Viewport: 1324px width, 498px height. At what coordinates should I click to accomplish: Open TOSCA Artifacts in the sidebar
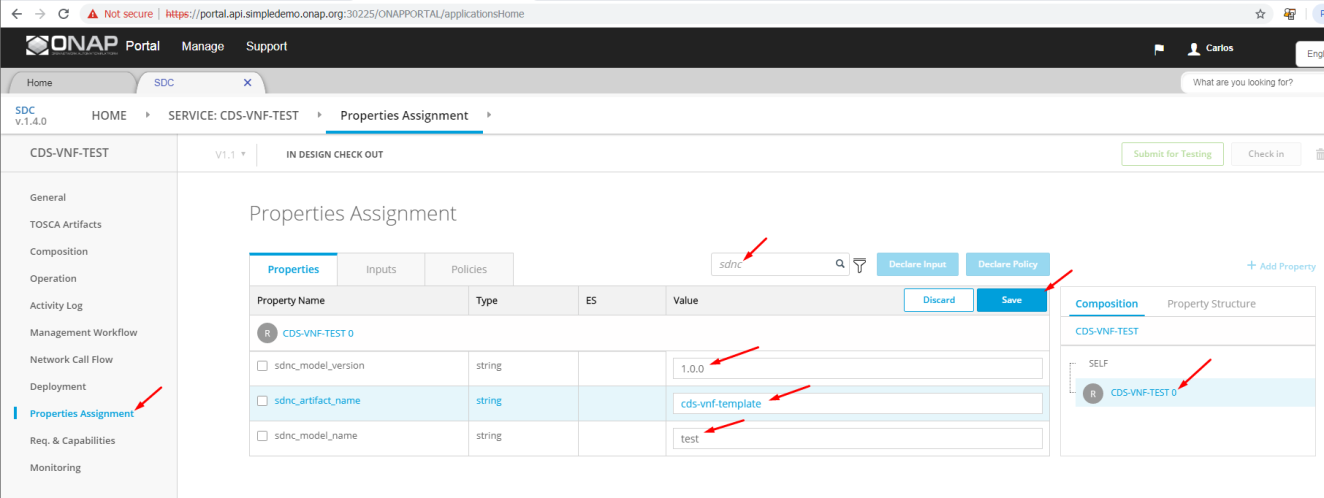pos(66,224)
